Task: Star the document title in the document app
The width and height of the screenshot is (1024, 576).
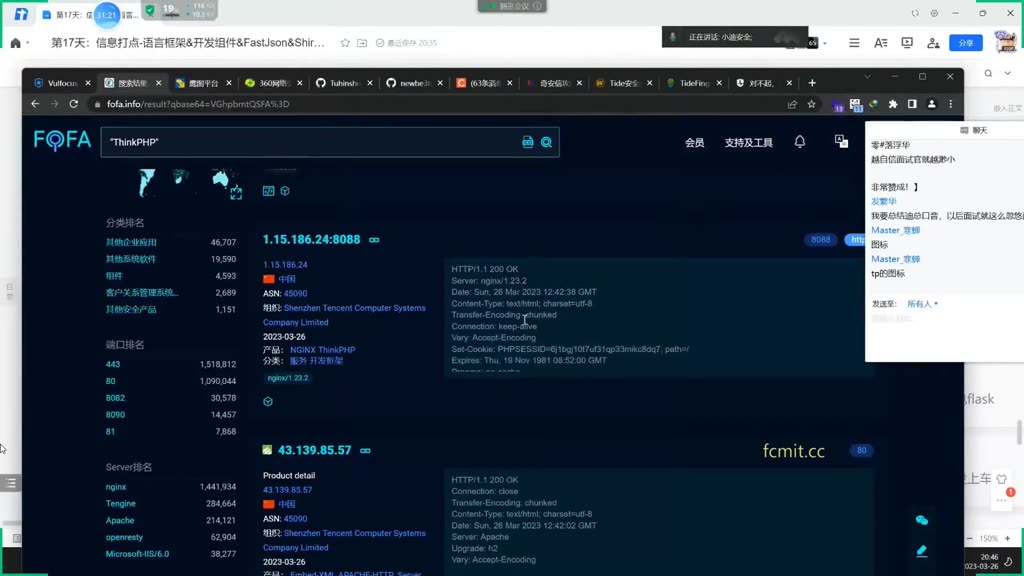Action: click(345, 42)
